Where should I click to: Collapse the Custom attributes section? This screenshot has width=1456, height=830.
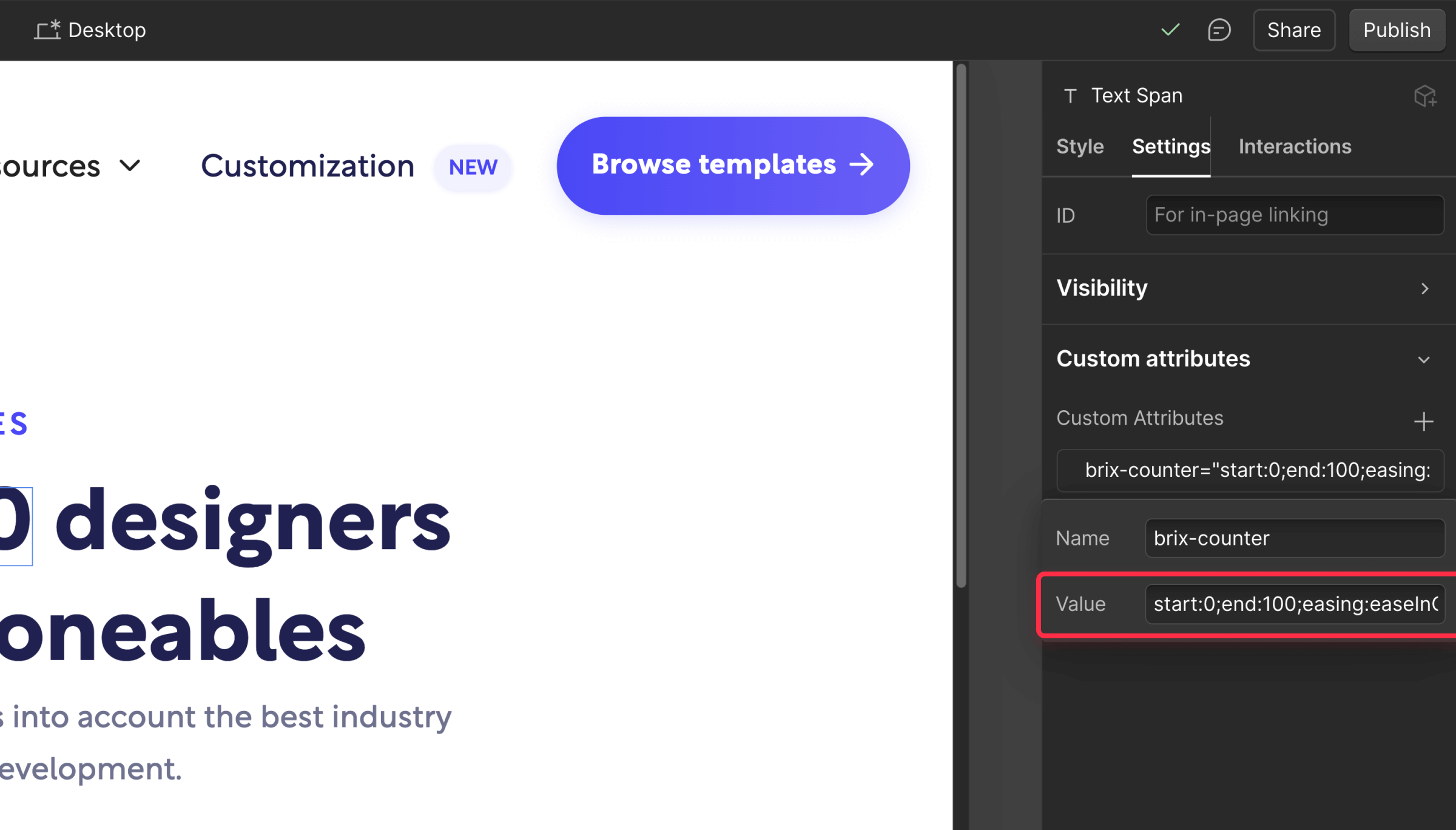(1249, 359)
